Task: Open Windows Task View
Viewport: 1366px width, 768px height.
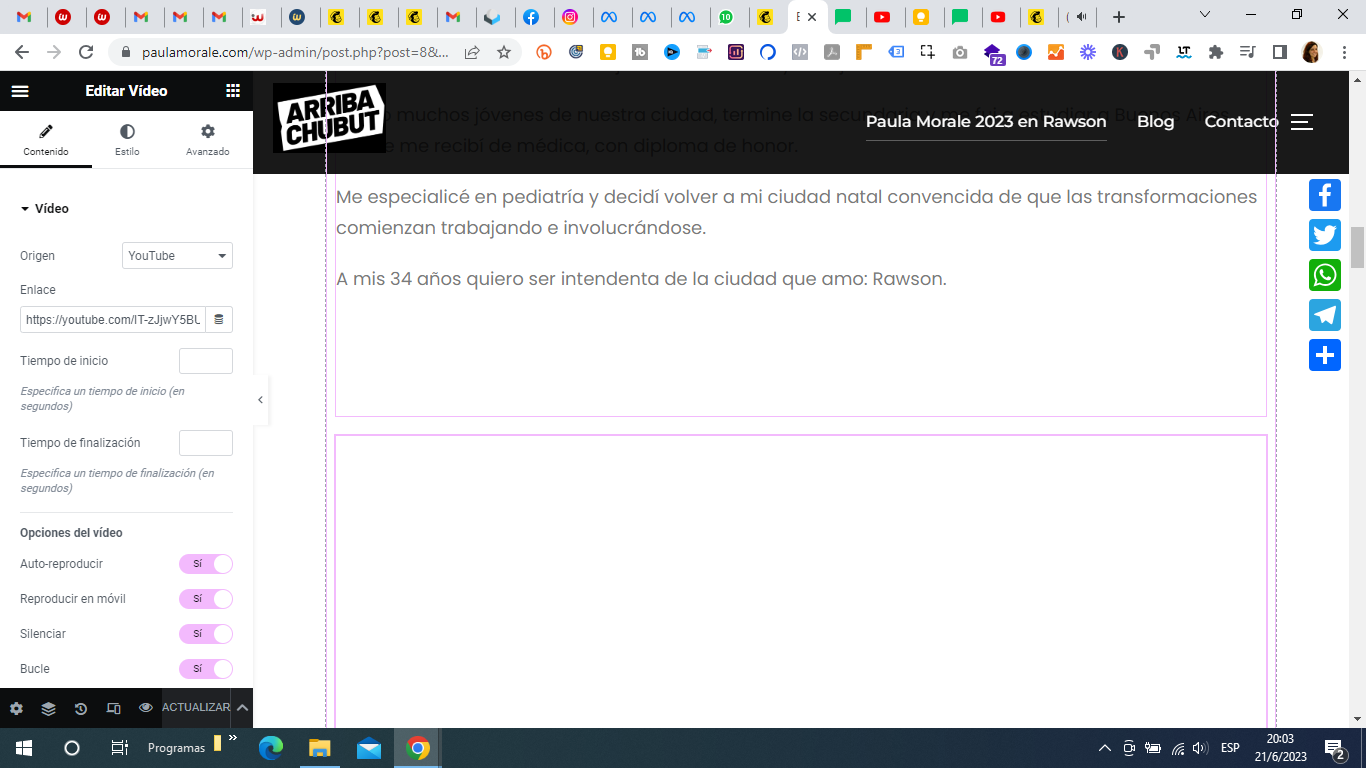Action: click(119, 748)
